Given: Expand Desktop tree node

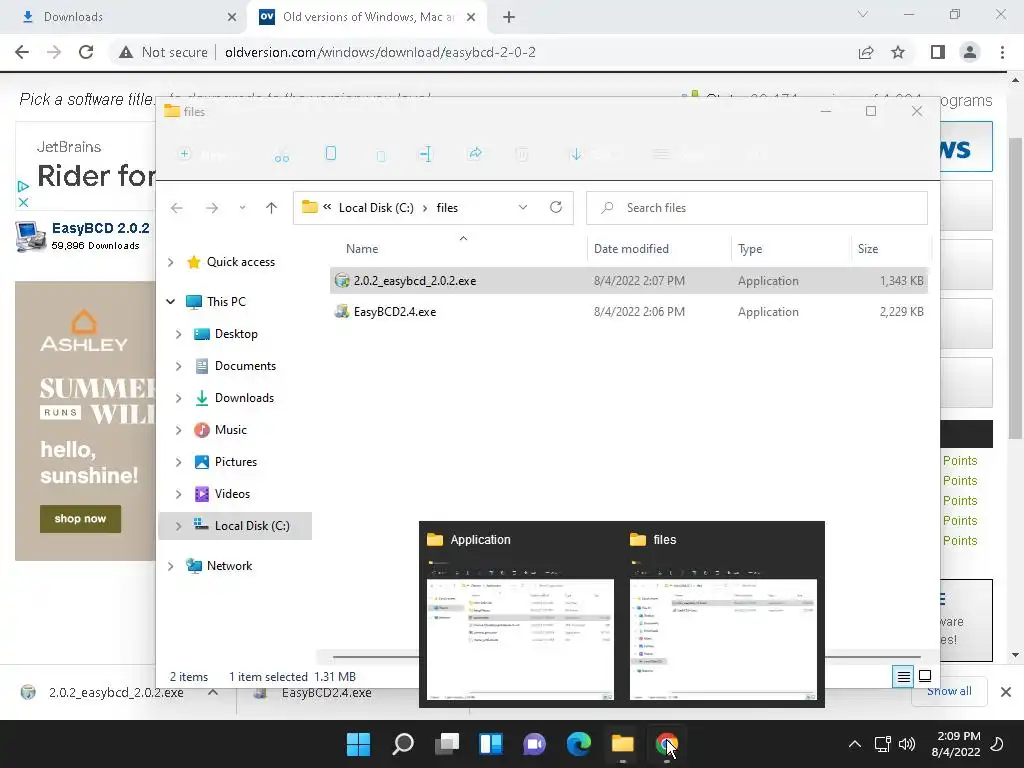Looking at the screenshot, I should pyautogui.click(x=178, y=334).
